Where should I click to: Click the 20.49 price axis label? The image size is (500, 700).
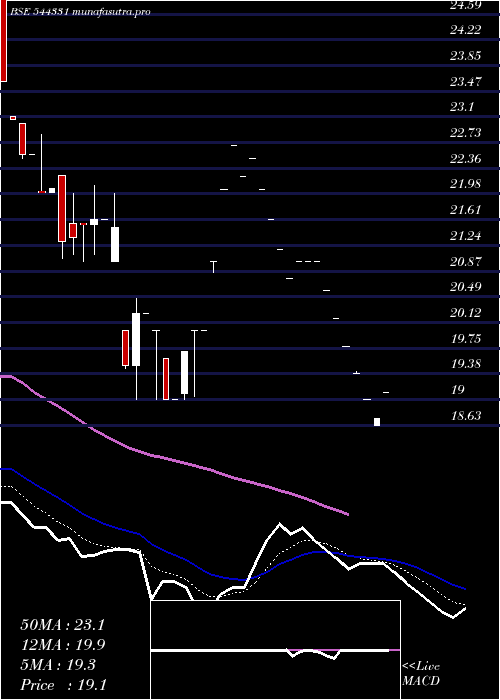click(x=466, y=287)
